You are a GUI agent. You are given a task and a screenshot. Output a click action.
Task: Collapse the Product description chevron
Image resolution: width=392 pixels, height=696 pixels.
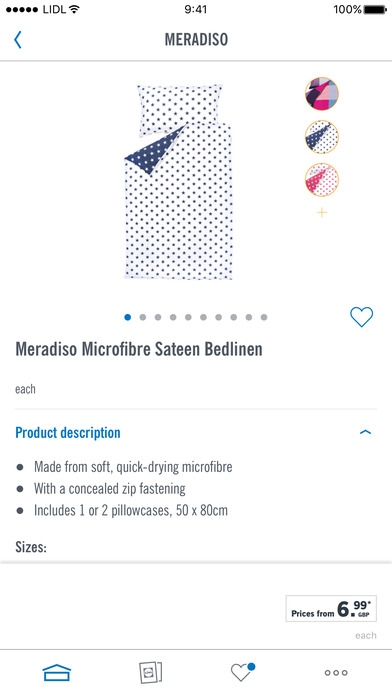coord(365,432)
